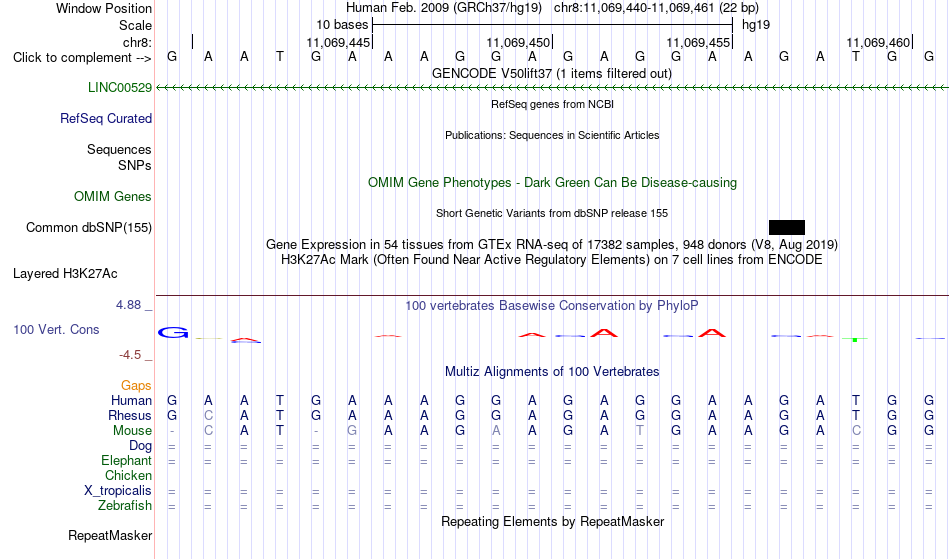Image resolution: width=950 pixels, height=559 pixels.
Task: Click the Gaps row label
Action: point(136,385)
